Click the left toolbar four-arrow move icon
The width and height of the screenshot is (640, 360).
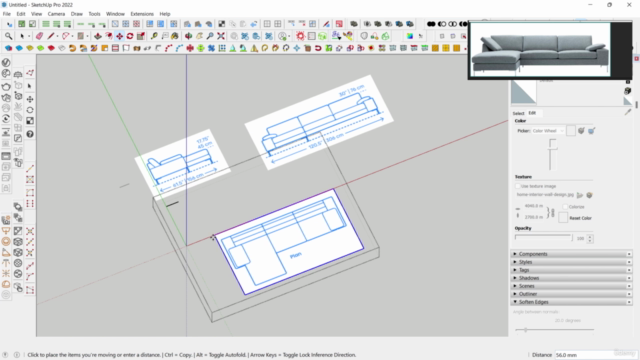(30, 99)
